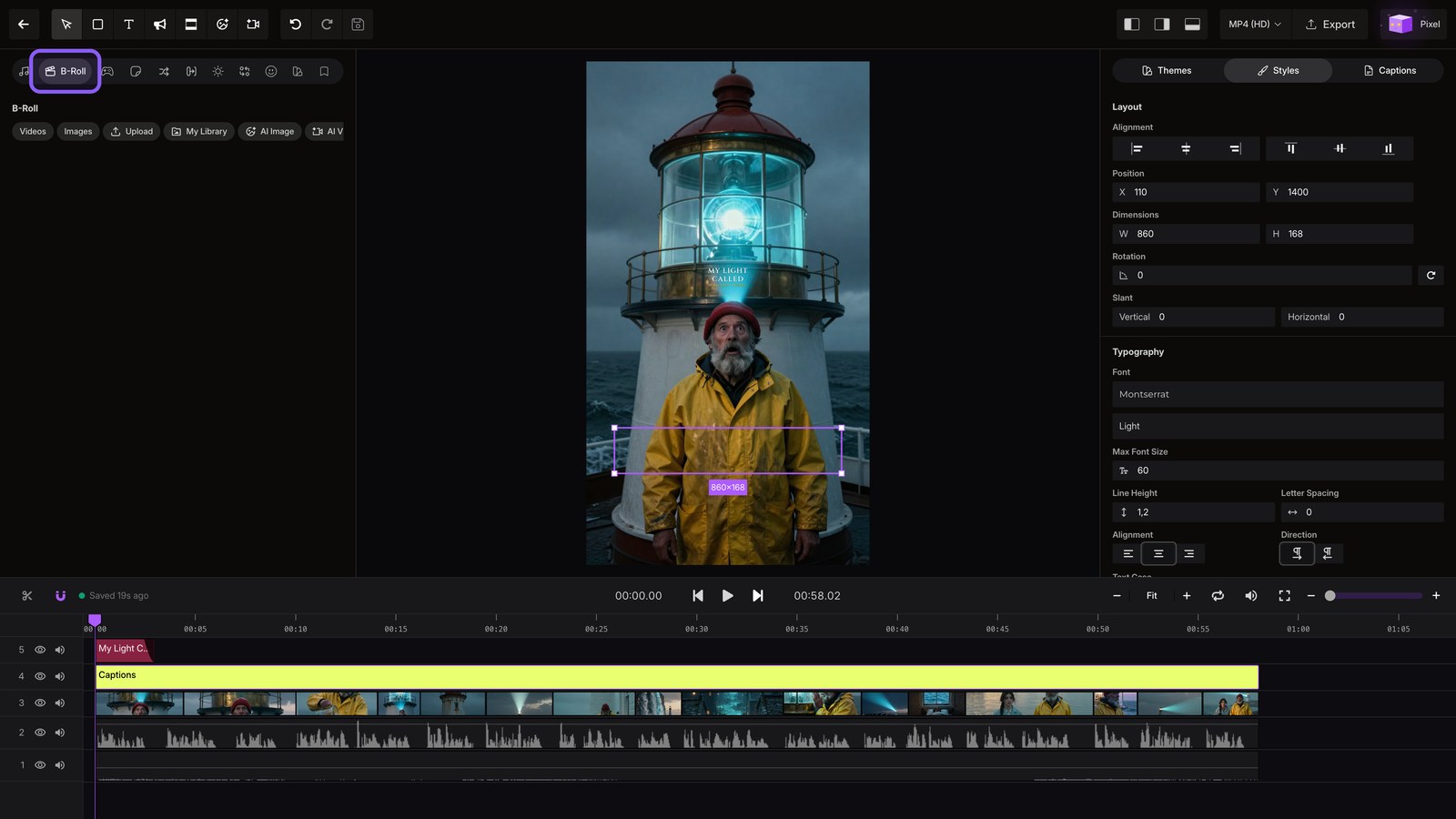Open the emoji smiley panel

coord(270,71)
